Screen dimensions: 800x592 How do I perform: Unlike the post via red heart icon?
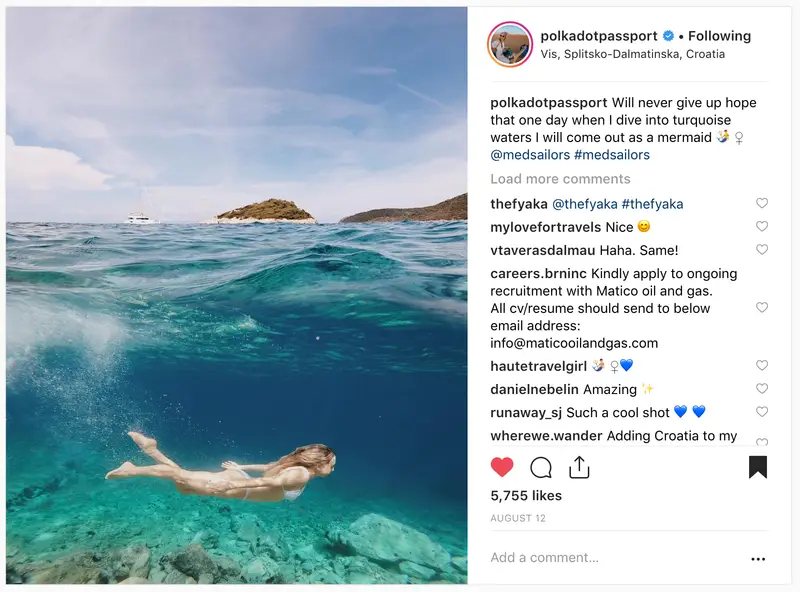pos(502,466)
